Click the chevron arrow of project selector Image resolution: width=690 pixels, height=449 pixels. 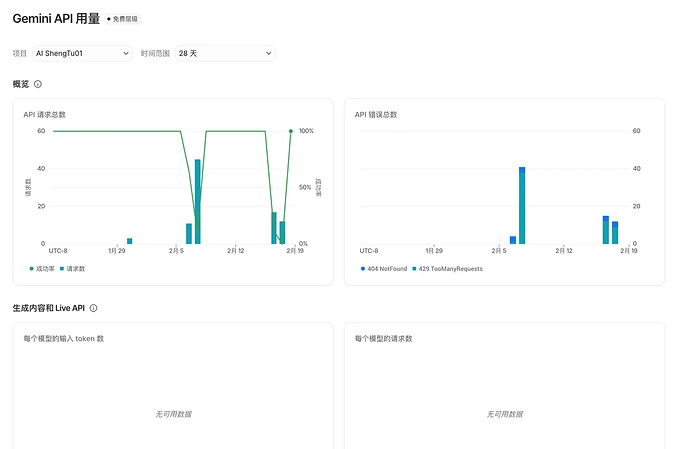point(125,53)
